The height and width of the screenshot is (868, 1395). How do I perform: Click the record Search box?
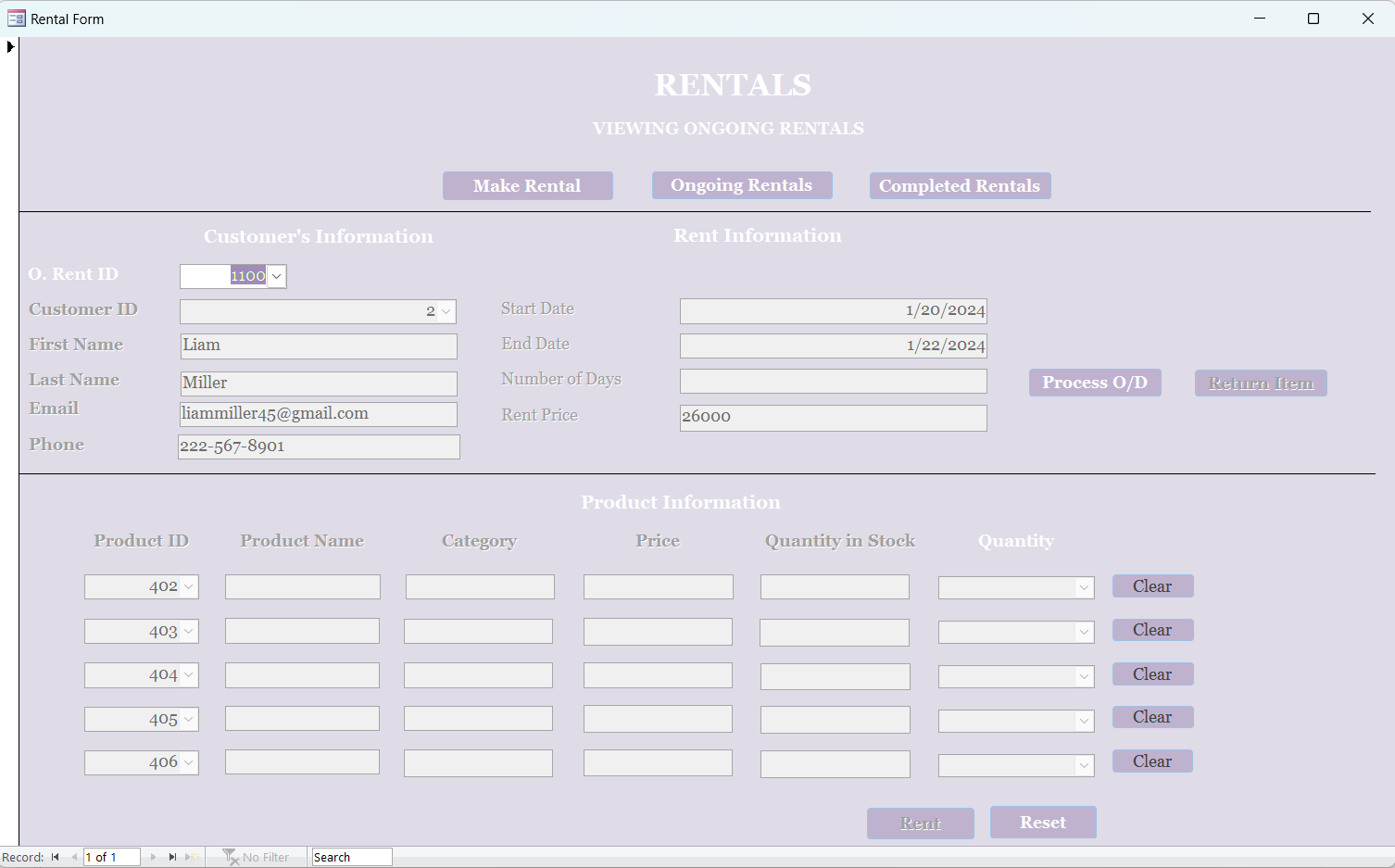pos(351,857)
